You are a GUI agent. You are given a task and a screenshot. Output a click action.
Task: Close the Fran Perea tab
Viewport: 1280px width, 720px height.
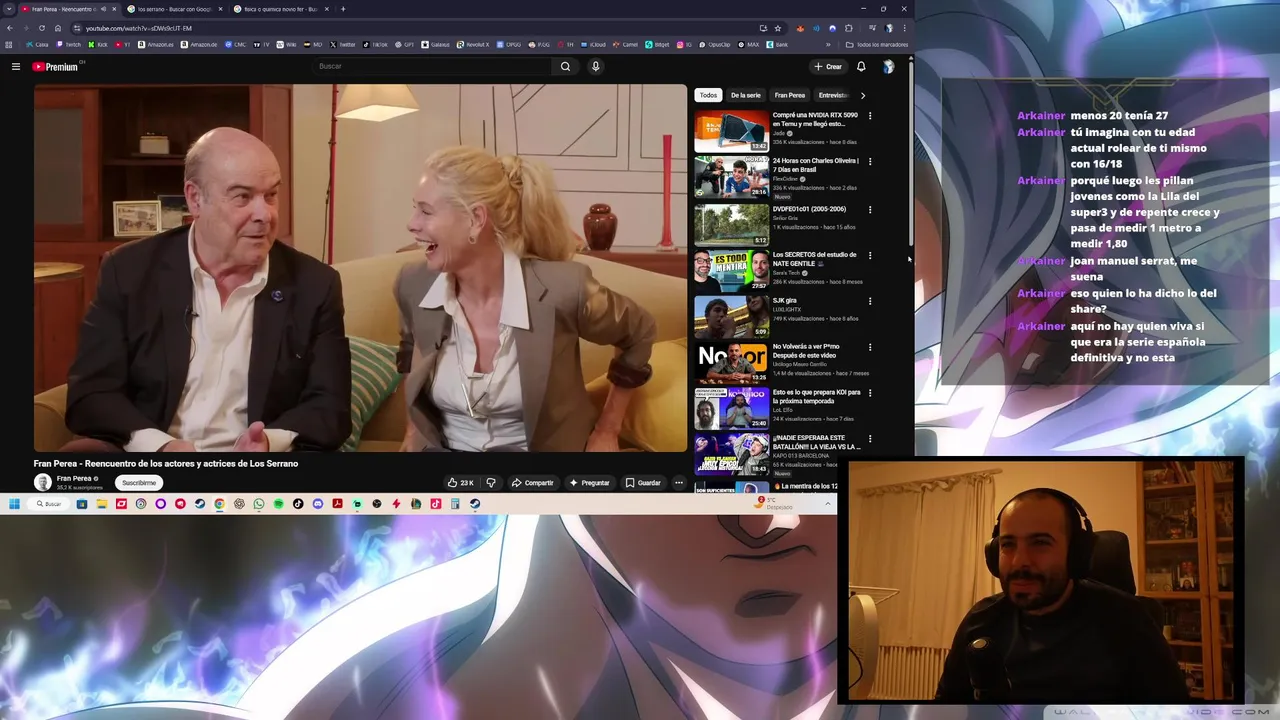[114, 9]
